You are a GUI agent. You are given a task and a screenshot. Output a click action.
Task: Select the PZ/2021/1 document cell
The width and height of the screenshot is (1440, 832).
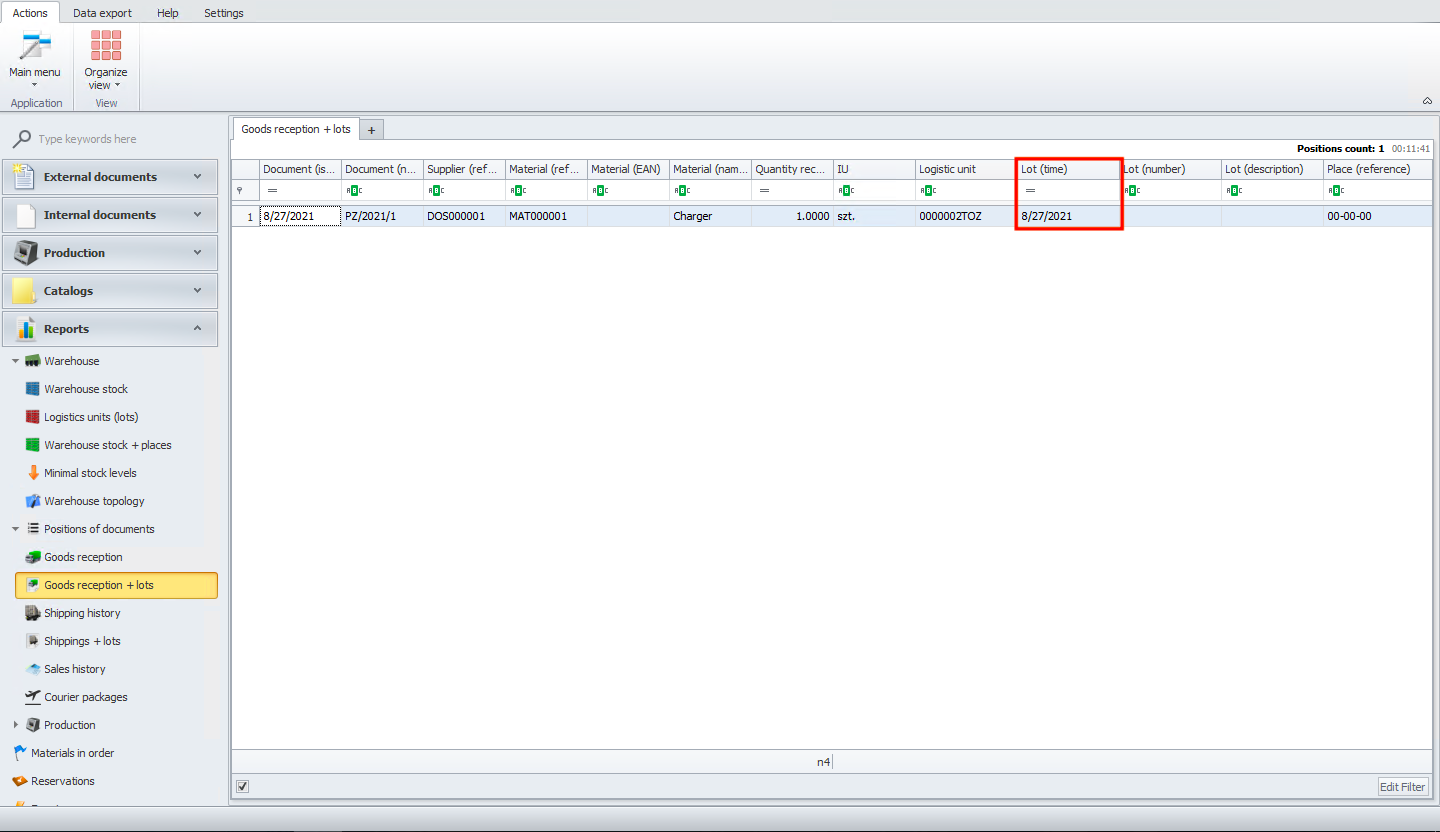(x=382, y=216)
